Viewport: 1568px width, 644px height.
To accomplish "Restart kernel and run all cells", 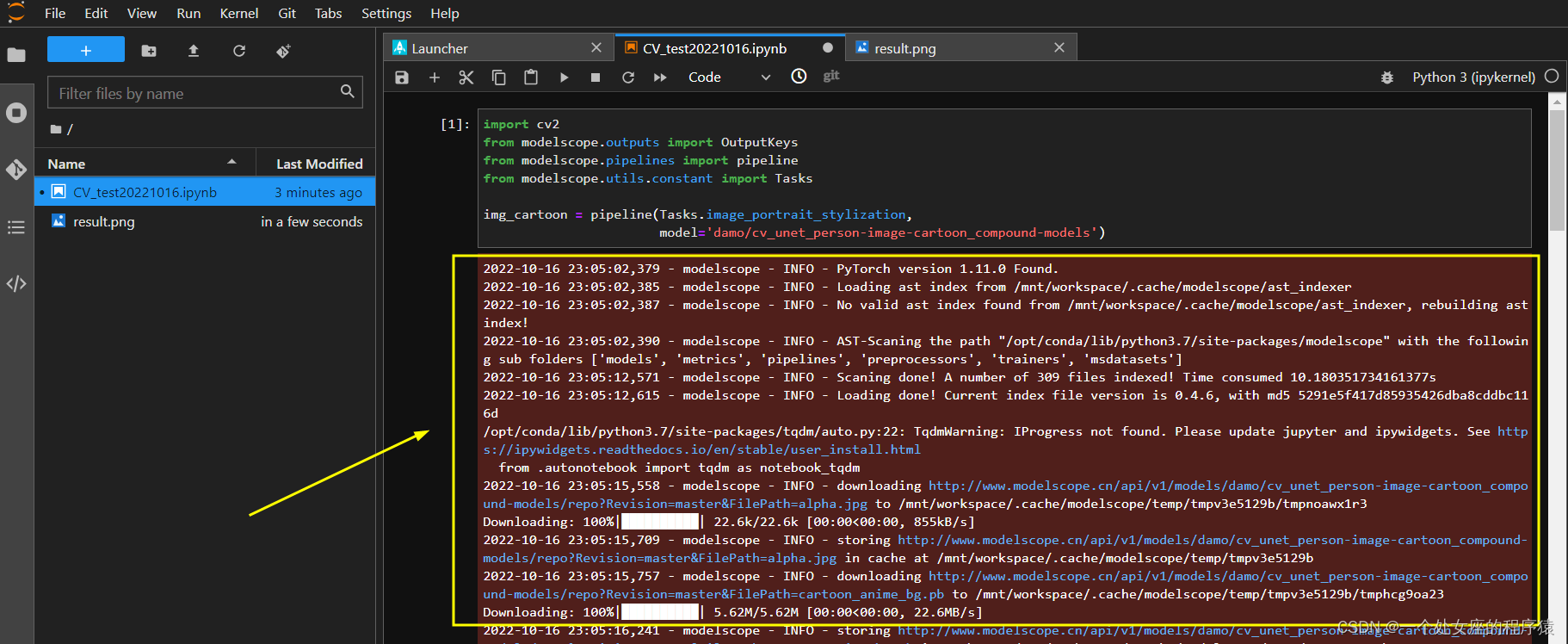I will [x=660, y=77].
